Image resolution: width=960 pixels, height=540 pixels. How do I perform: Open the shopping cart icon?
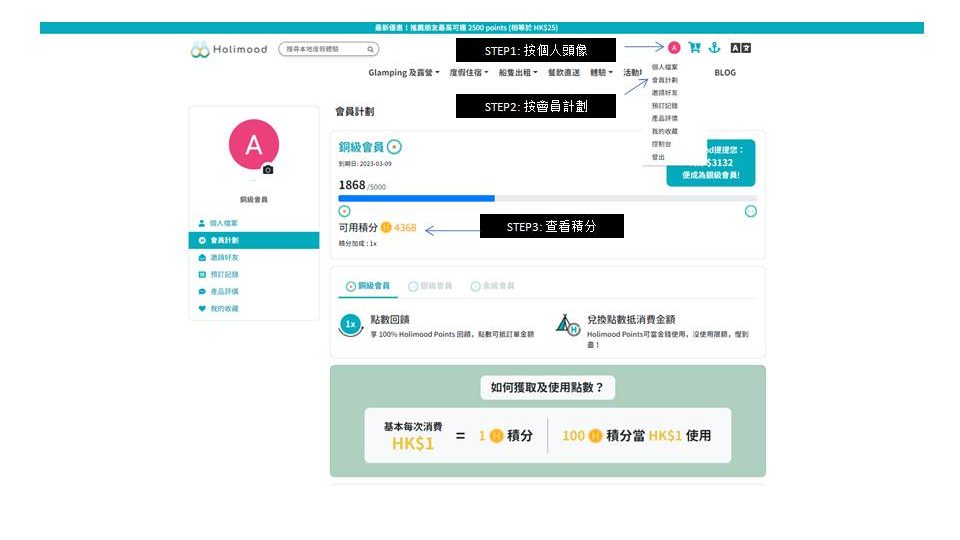point(694,48)
